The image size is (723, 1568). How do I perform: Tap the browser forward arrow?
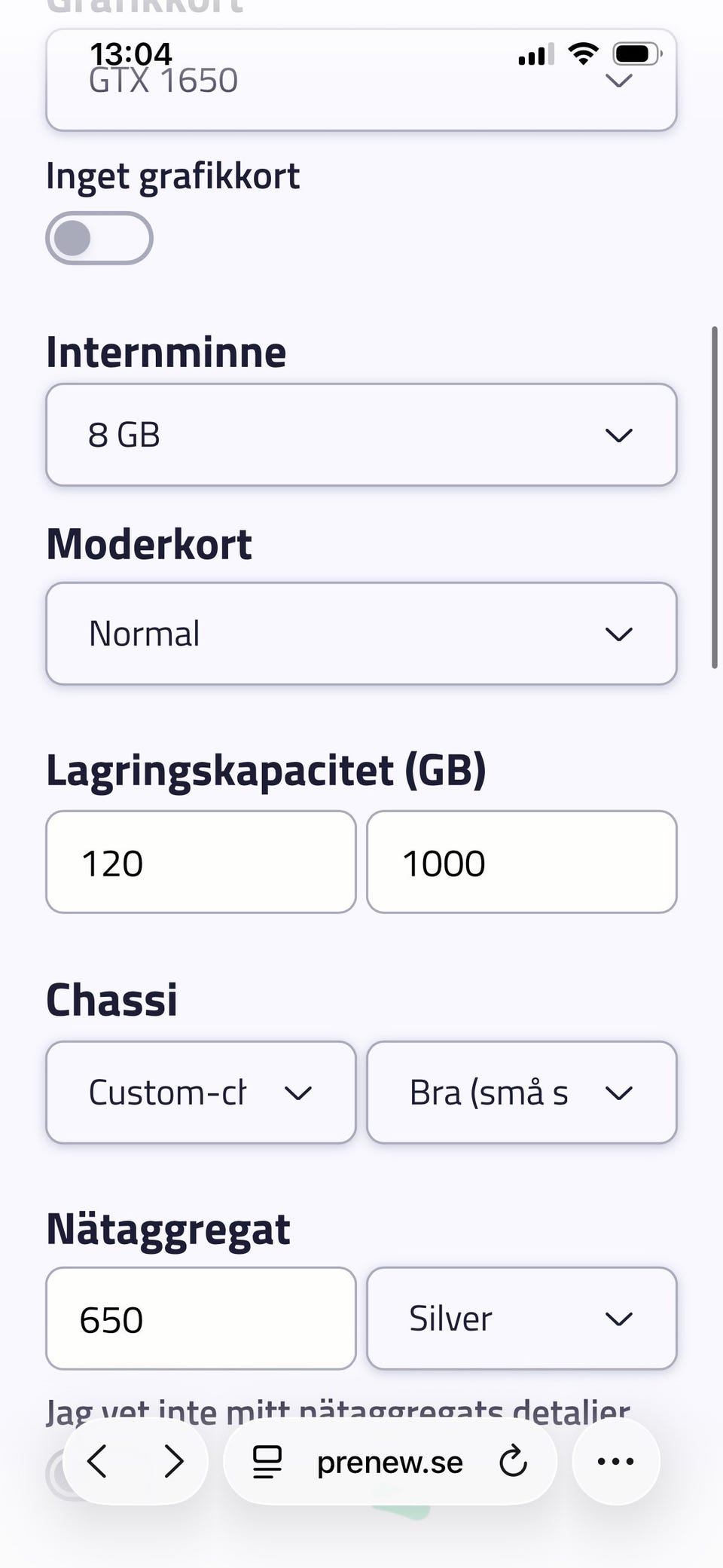(173, 1461)
